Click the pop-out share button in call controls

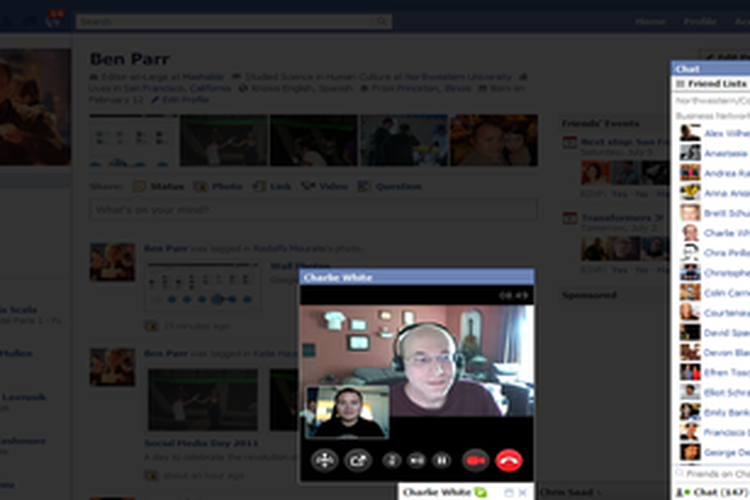click(x=358, y=461)
